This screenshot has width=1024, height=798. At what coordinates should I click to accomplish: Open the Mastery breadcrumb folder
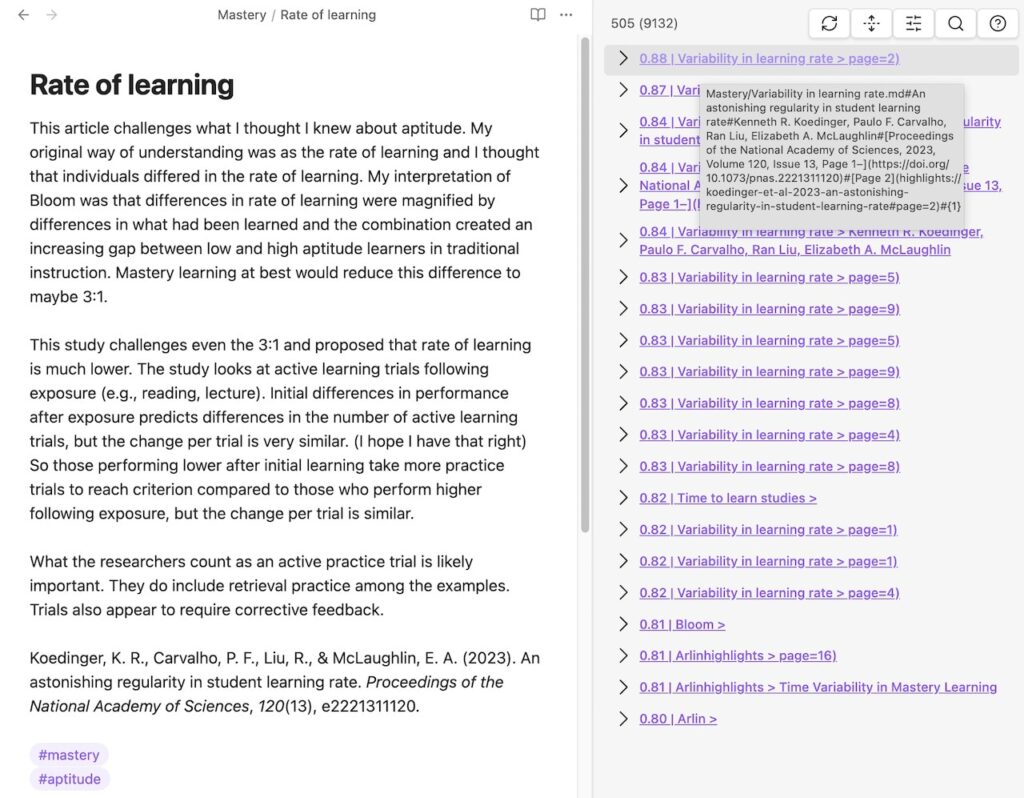[x=242, y=14]
